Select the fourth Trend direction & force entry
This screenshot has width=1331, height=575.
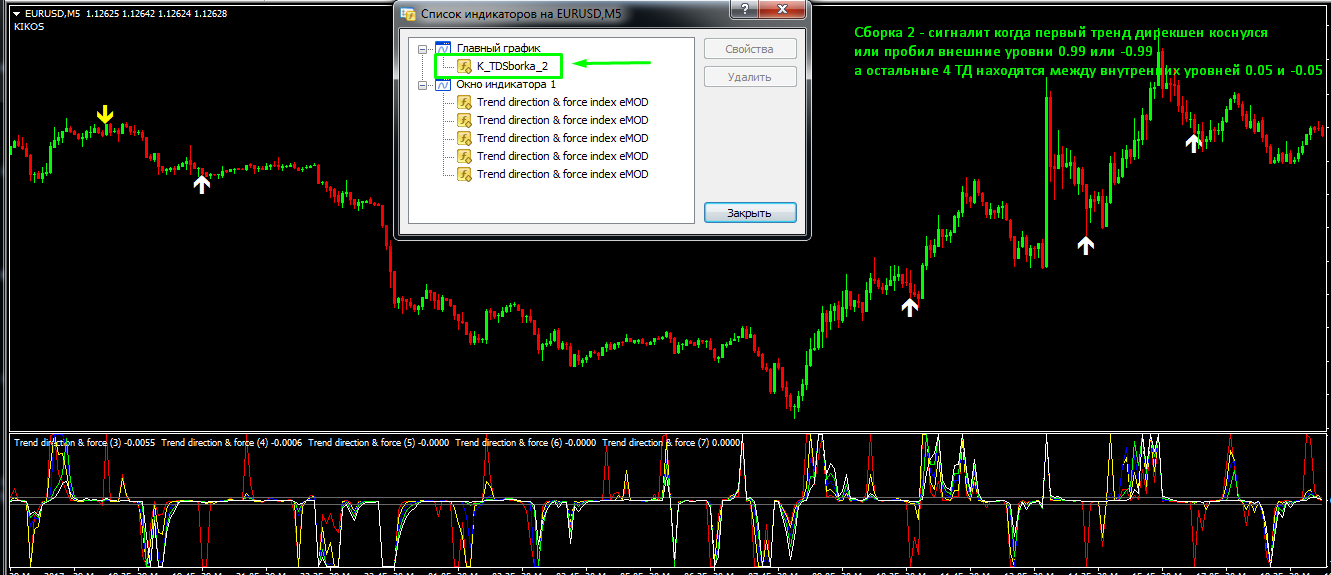click(562, 156)
